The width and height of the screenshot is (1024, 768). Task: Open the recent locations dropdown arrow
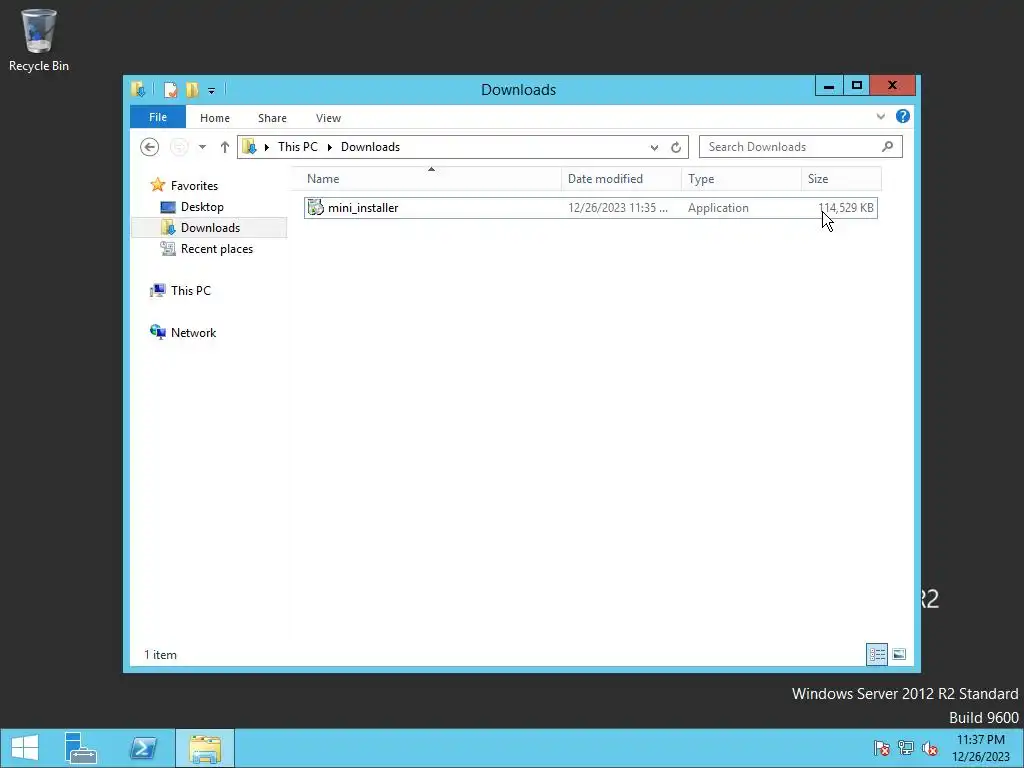(202, 147)
